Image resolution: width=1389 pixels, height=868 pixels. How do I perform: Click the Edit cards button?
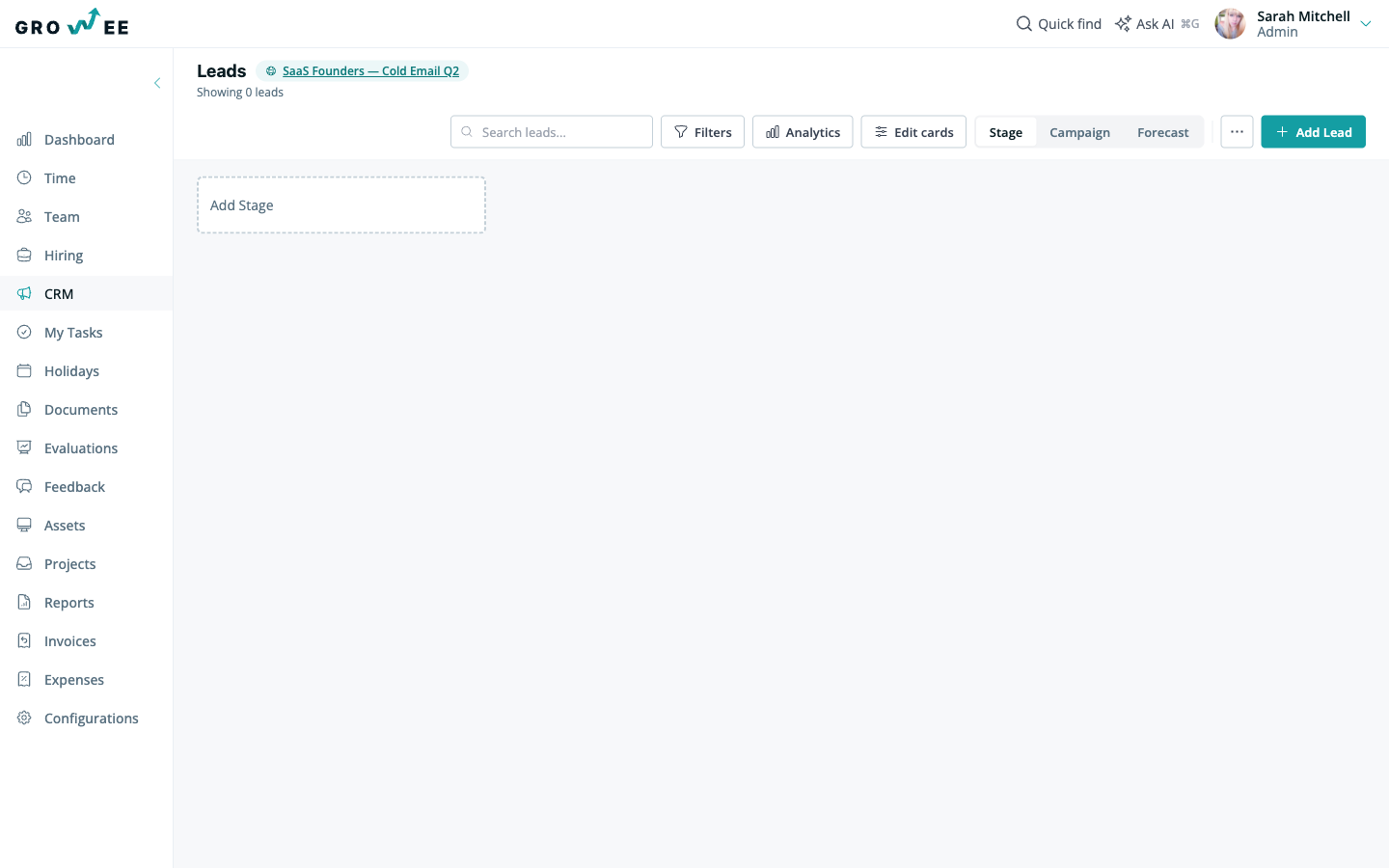pyautogui.click(x=913, y=132)
